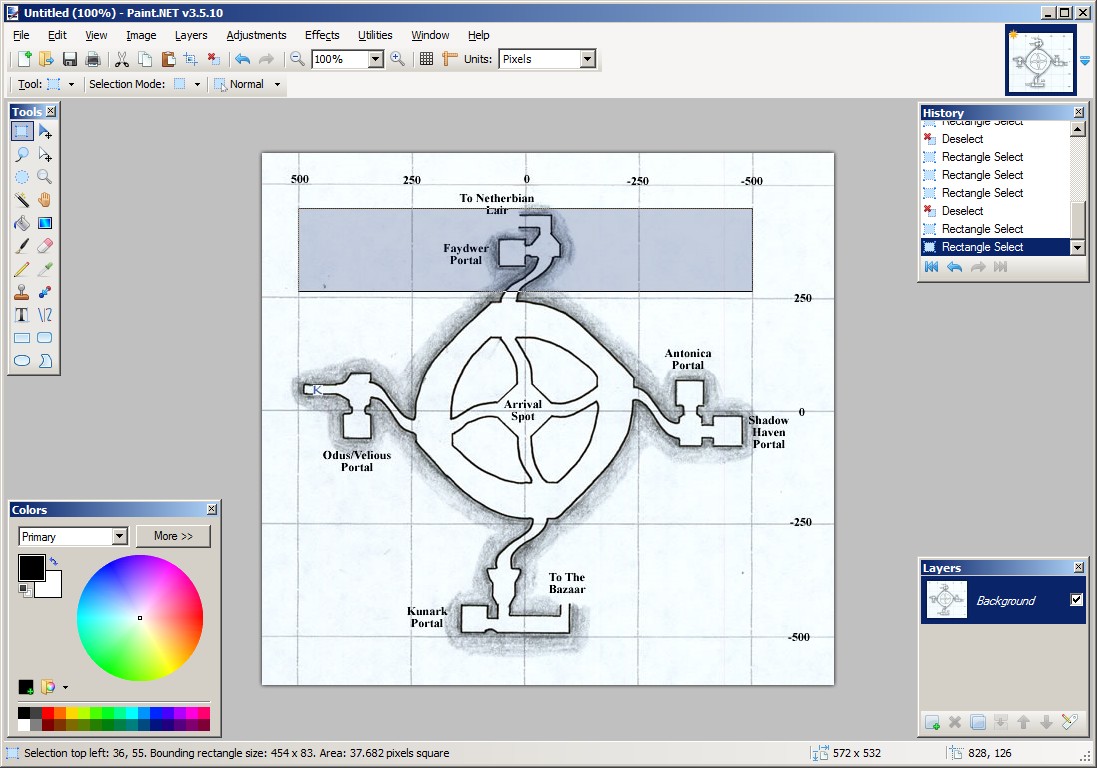Screen dimensions: 1097x768
Task: Open the Effects menu
Action: pos(322,35)
